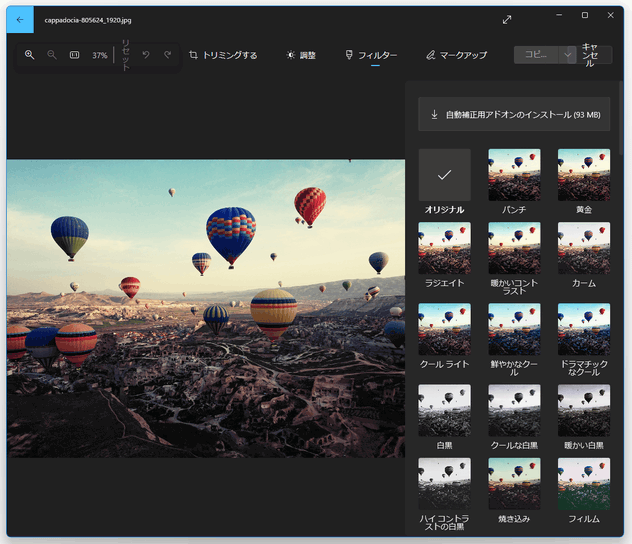Image resolution: width=632 pixels, height=544 pixels.
Task: Apply the 黄金 filter
Action: pos(584,175)
